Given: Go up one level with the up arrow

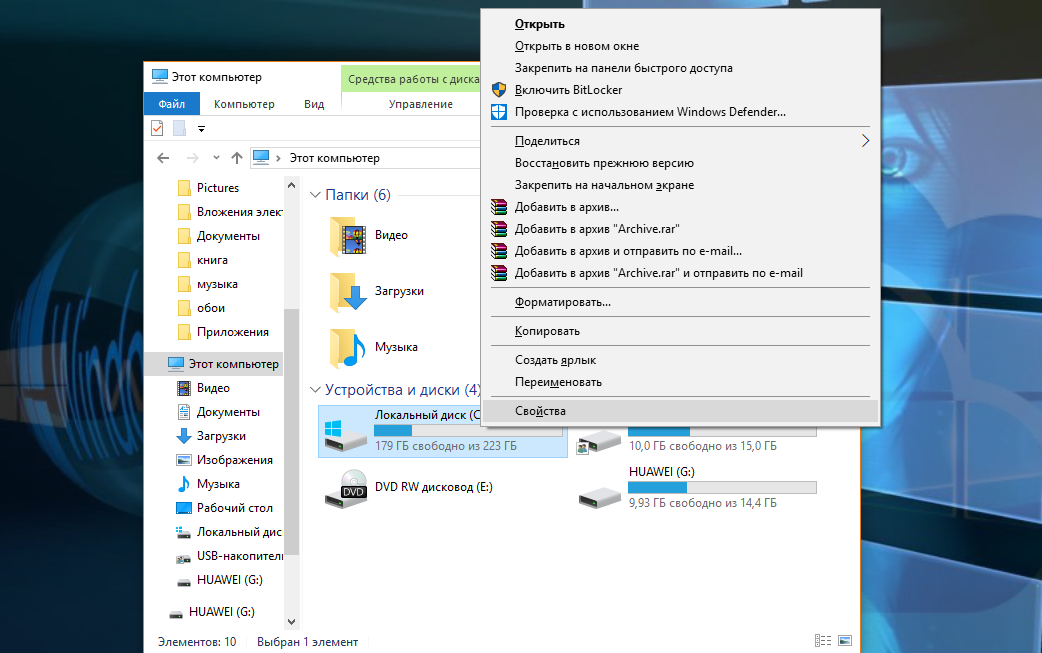Looking at the screenshot, I should (x=237, y=158).
